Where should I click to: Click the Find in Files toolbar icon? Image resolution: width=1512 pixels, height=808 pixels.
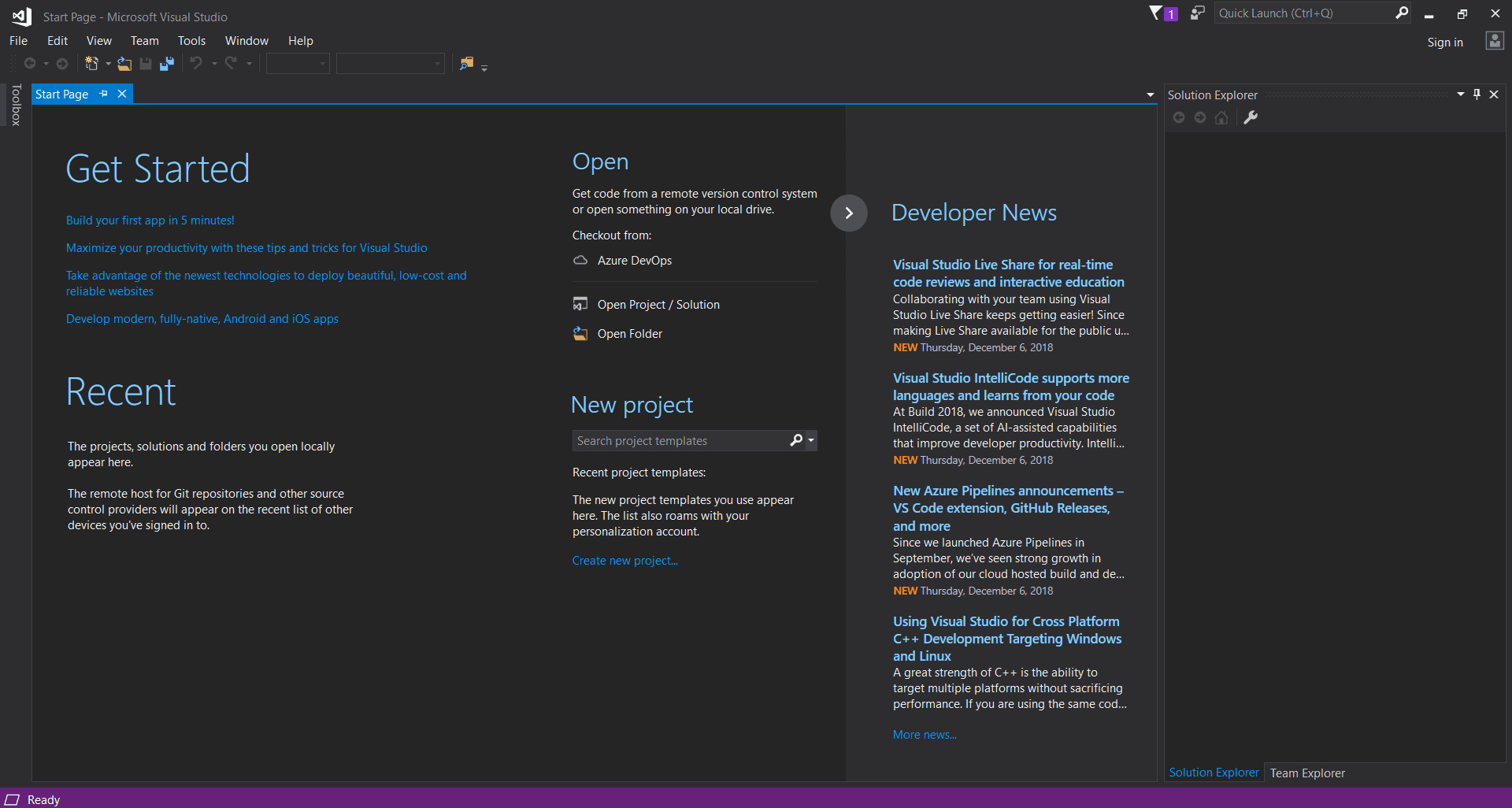point(467,64)
